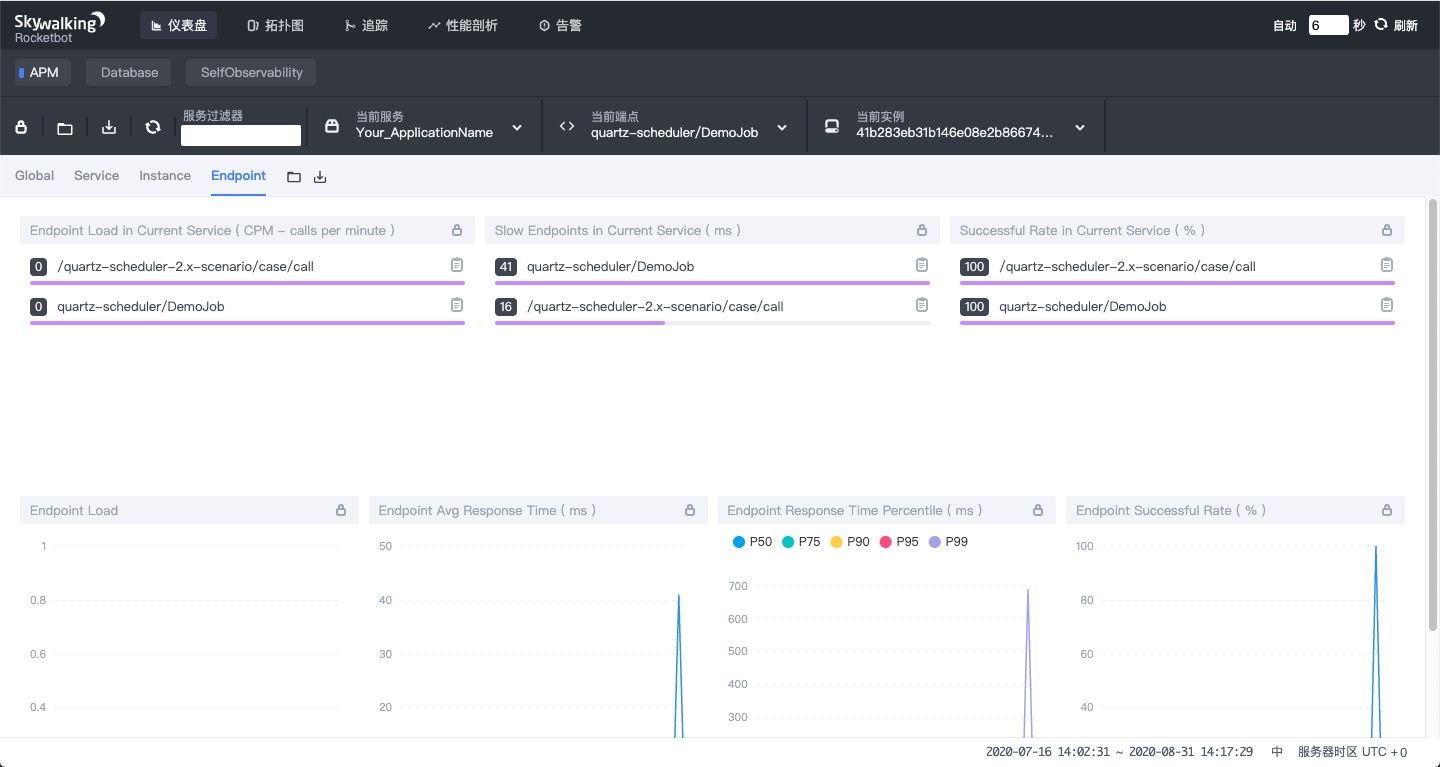This screenshot has width=1440, height=767.
Task: Click the lock edit-mode icon in toolbar
Action: click(x=21, y=127)
